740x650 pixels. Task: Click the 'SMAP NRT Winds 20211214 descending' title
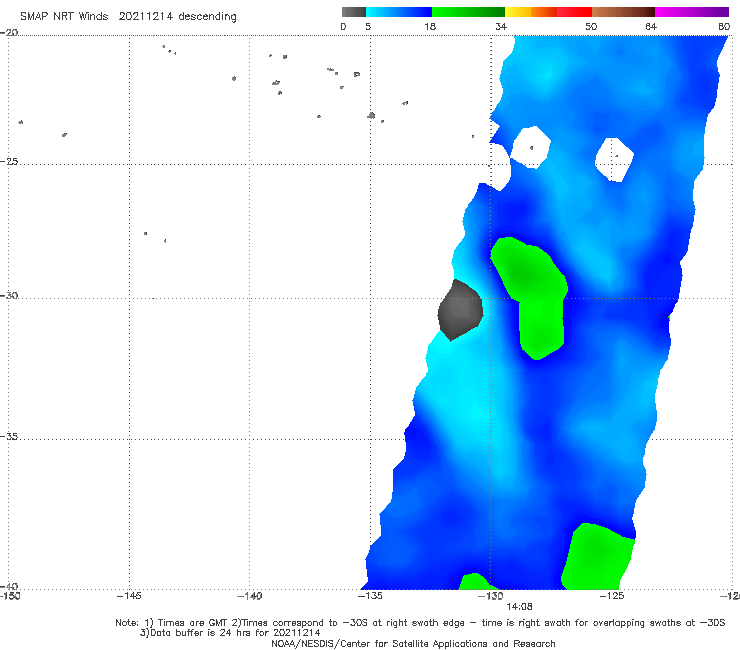point(128,17)
